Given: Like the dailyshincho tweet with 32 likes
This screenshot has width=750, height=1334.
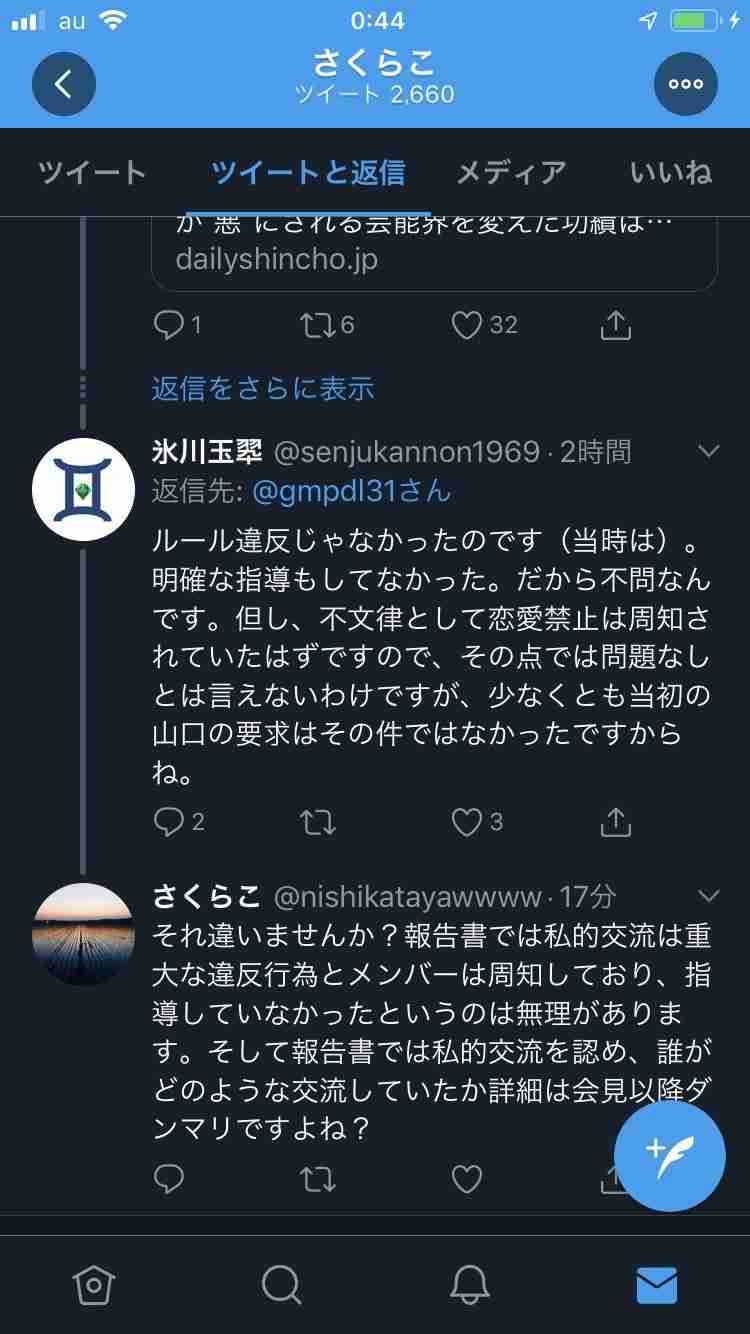Looking at the screenshot, I should tap(467, 325).
